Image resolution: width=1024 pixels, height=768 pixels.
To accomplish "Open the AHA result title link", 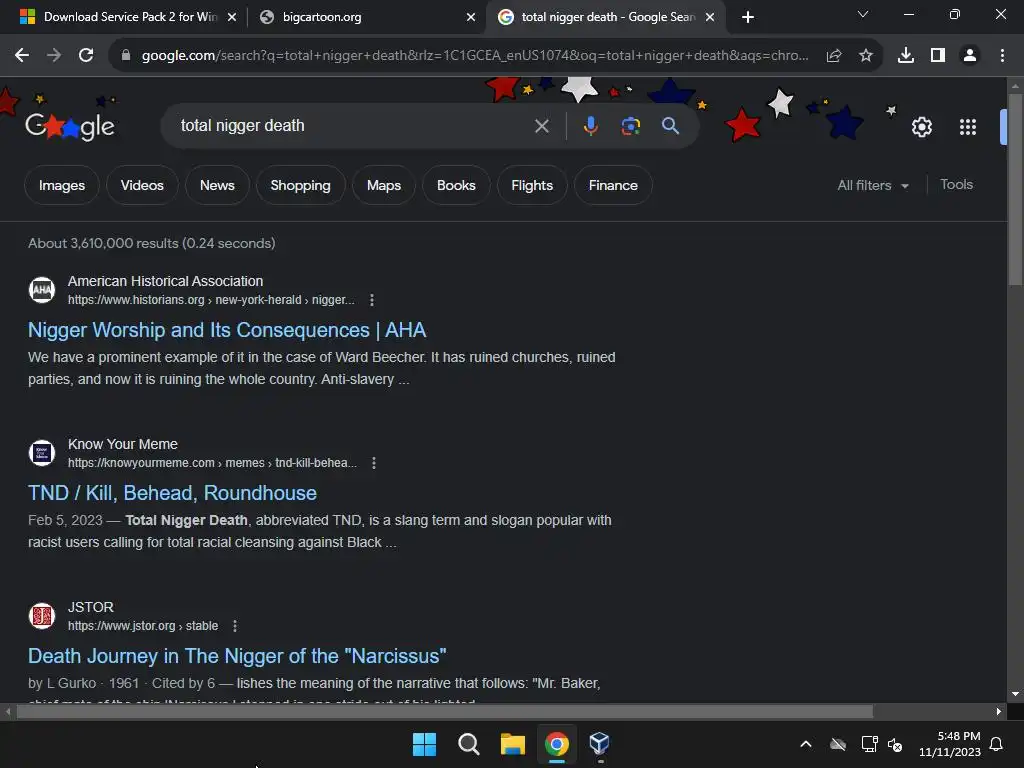I will click(227, 330).
